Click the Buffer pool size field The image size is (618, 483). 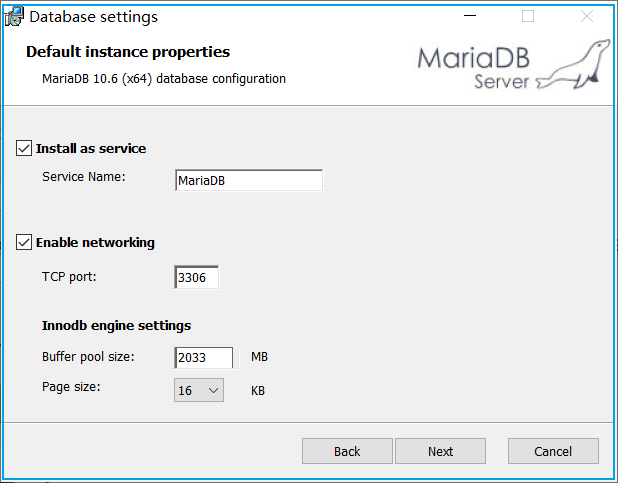204,358
